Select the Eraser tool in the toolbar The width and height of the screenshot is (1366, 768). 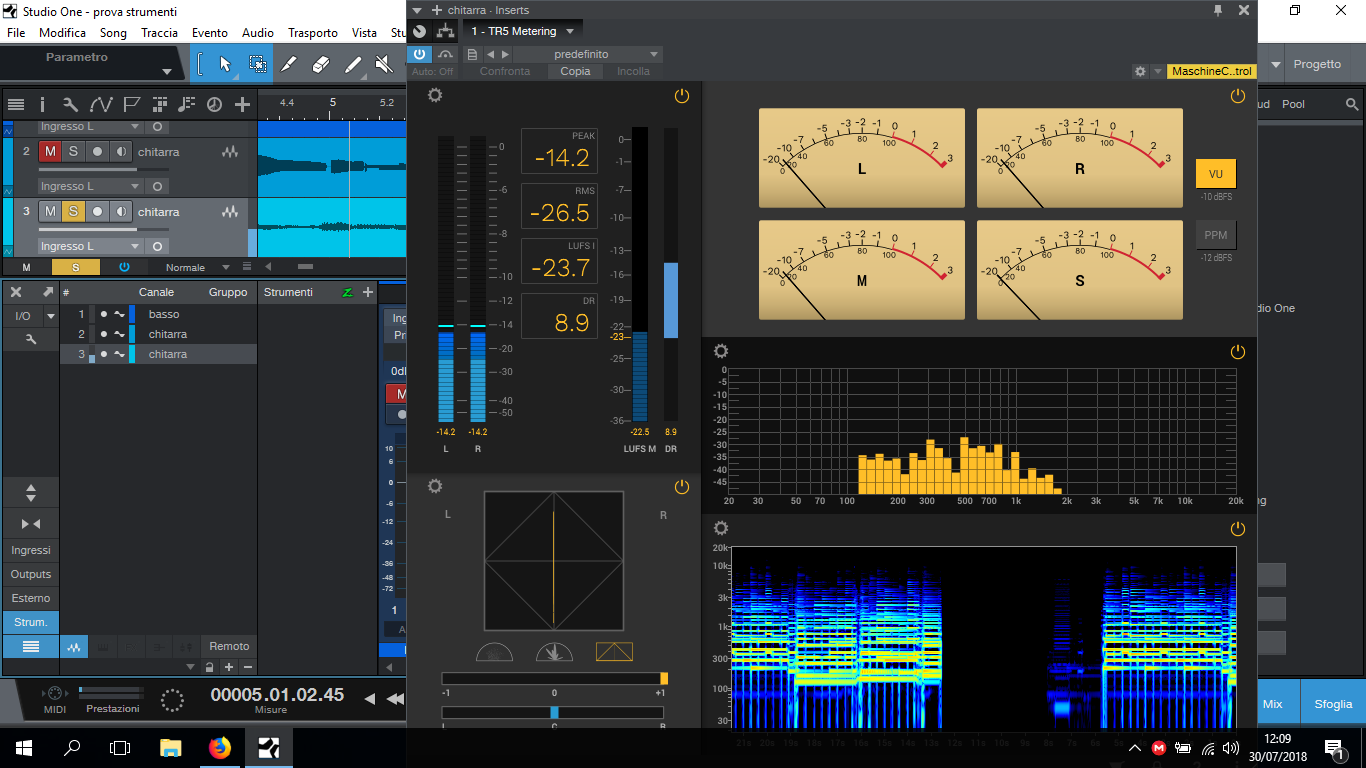(321, 64)
